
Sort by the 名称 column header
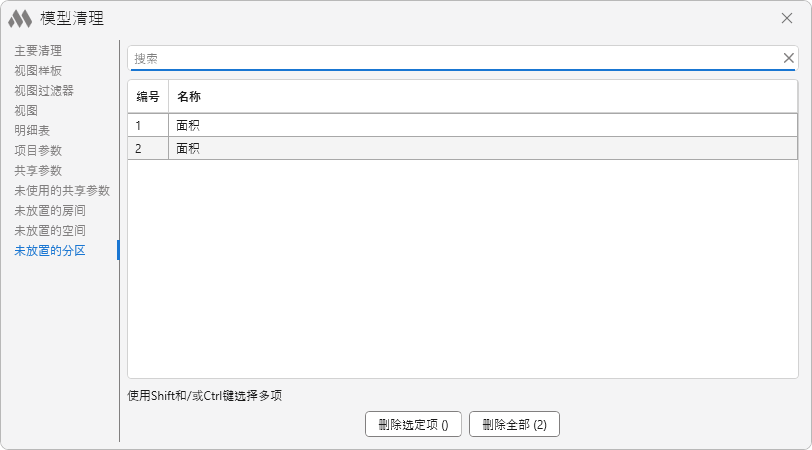click(189, 97)
